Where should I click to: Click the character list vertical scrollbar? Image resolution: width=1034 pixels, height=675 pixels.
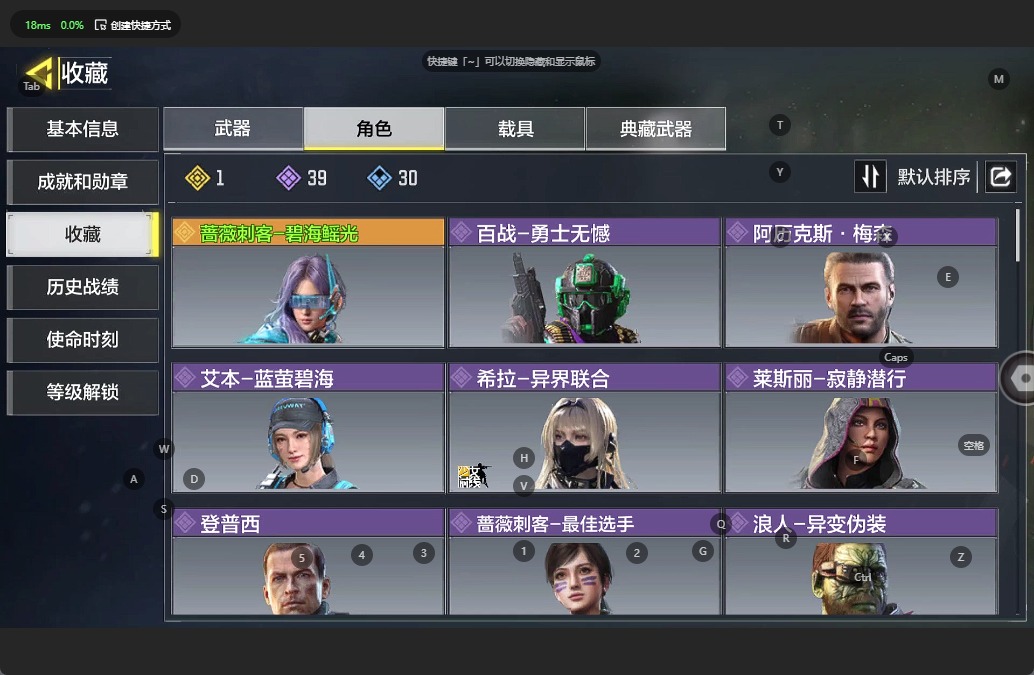point(1018,235)
